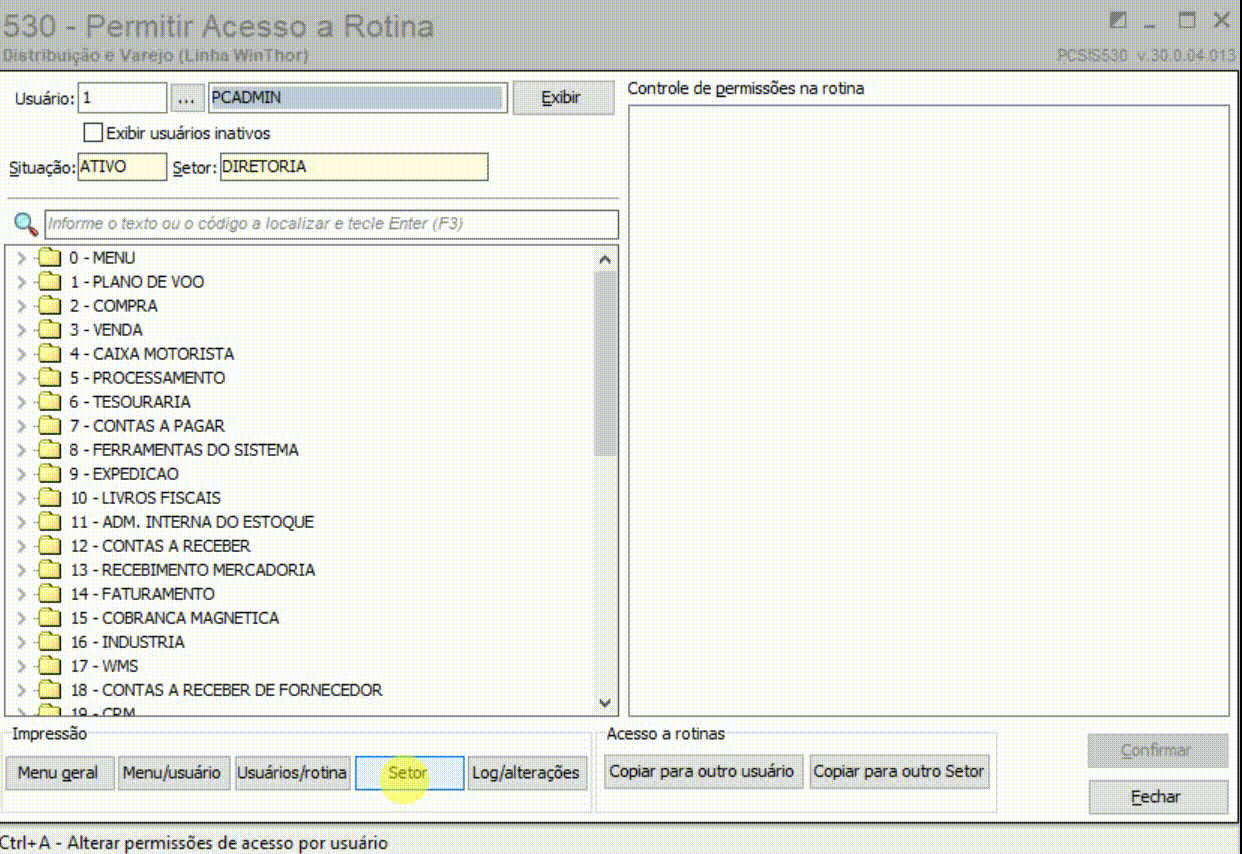This screenshot has height=854, width=1242.
Task: Click the folder icon of 16 - INDUSTRIA
Action: 50,642
